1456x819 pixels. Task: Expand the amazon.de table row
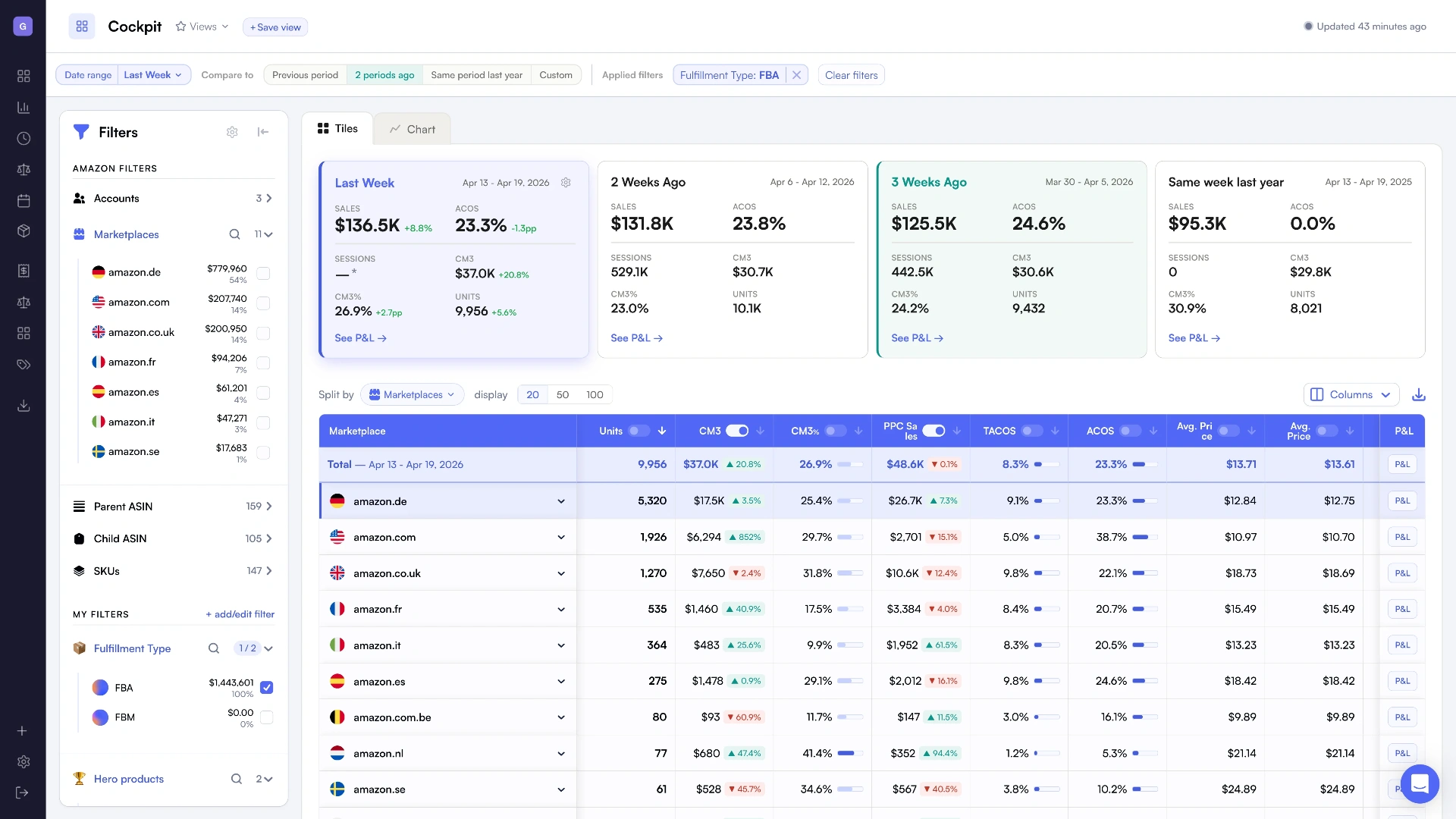[561, 501]
